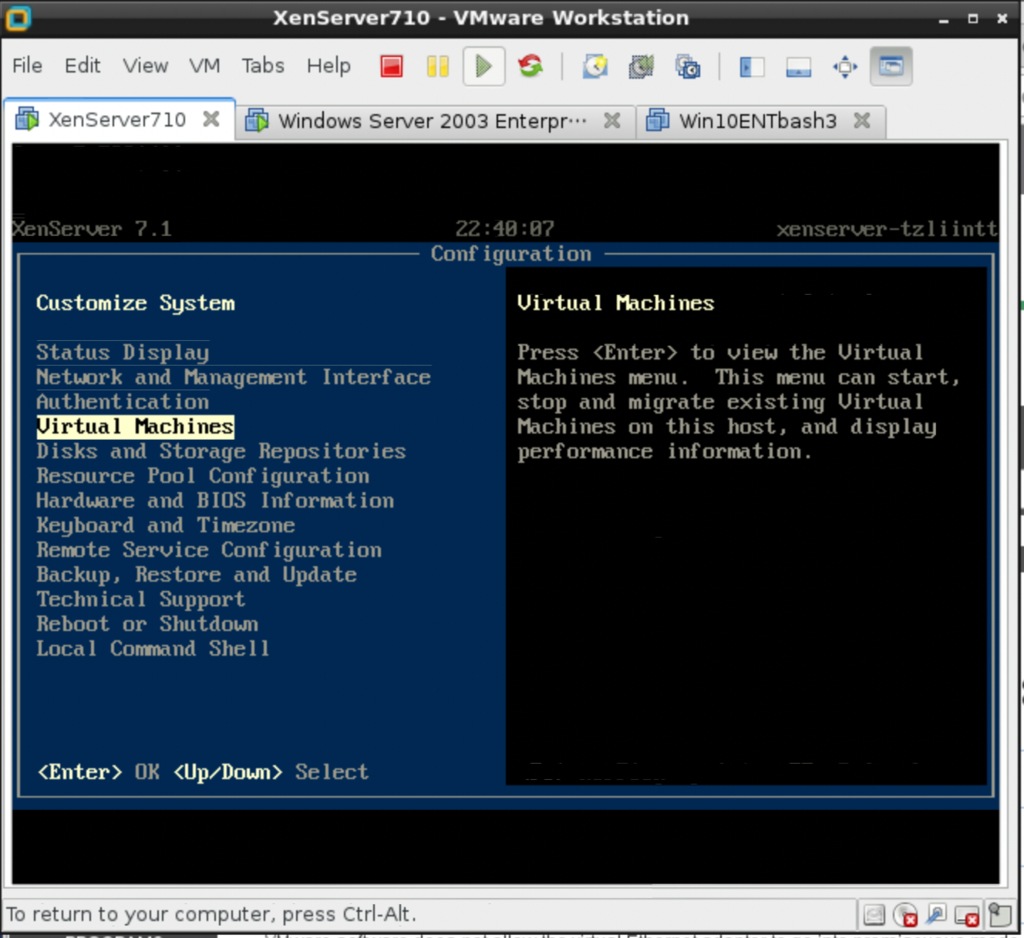This screenshot has width=1024, height=938.
Task: Select the Authentication entry
Action: (x=123, y=402)
